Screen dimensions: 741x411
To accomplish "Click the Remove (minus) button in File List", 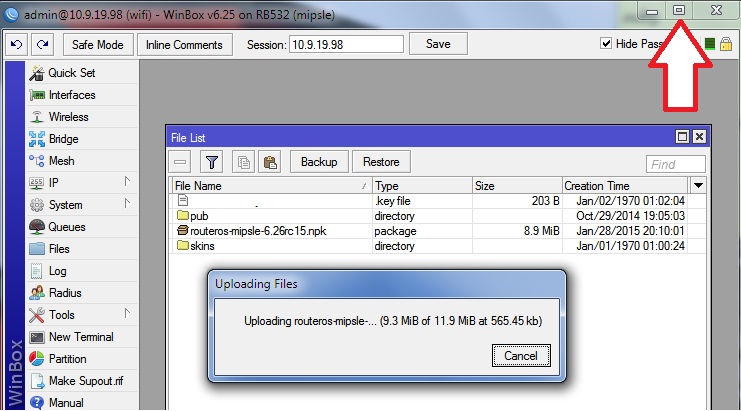I will [x=180, y=162].
